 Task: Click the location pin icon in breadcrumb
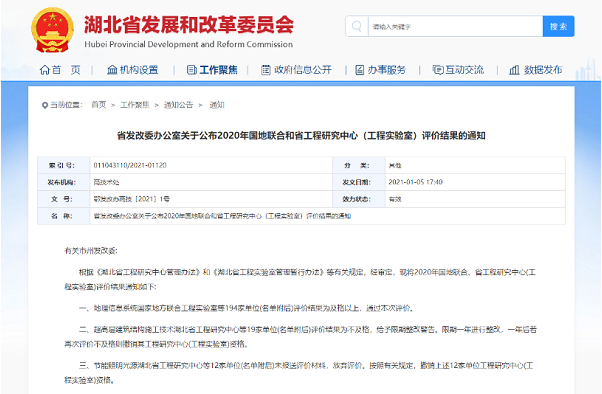(45, 105)
